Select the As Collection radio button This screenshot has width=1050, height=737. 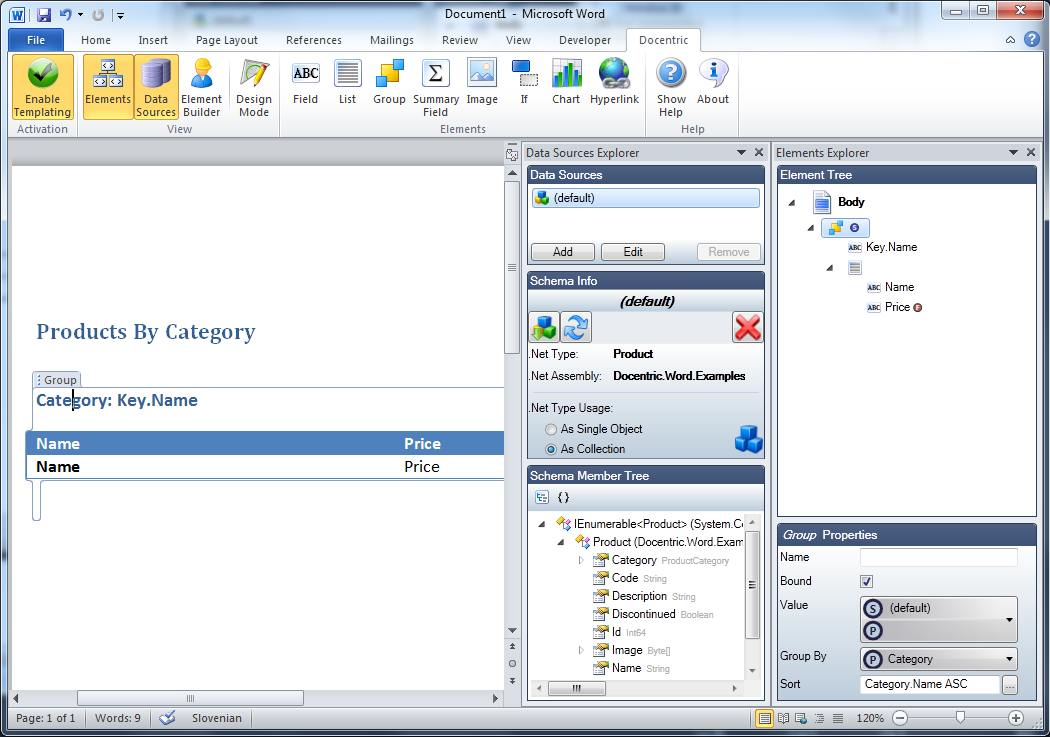click(x=551, y=449)
